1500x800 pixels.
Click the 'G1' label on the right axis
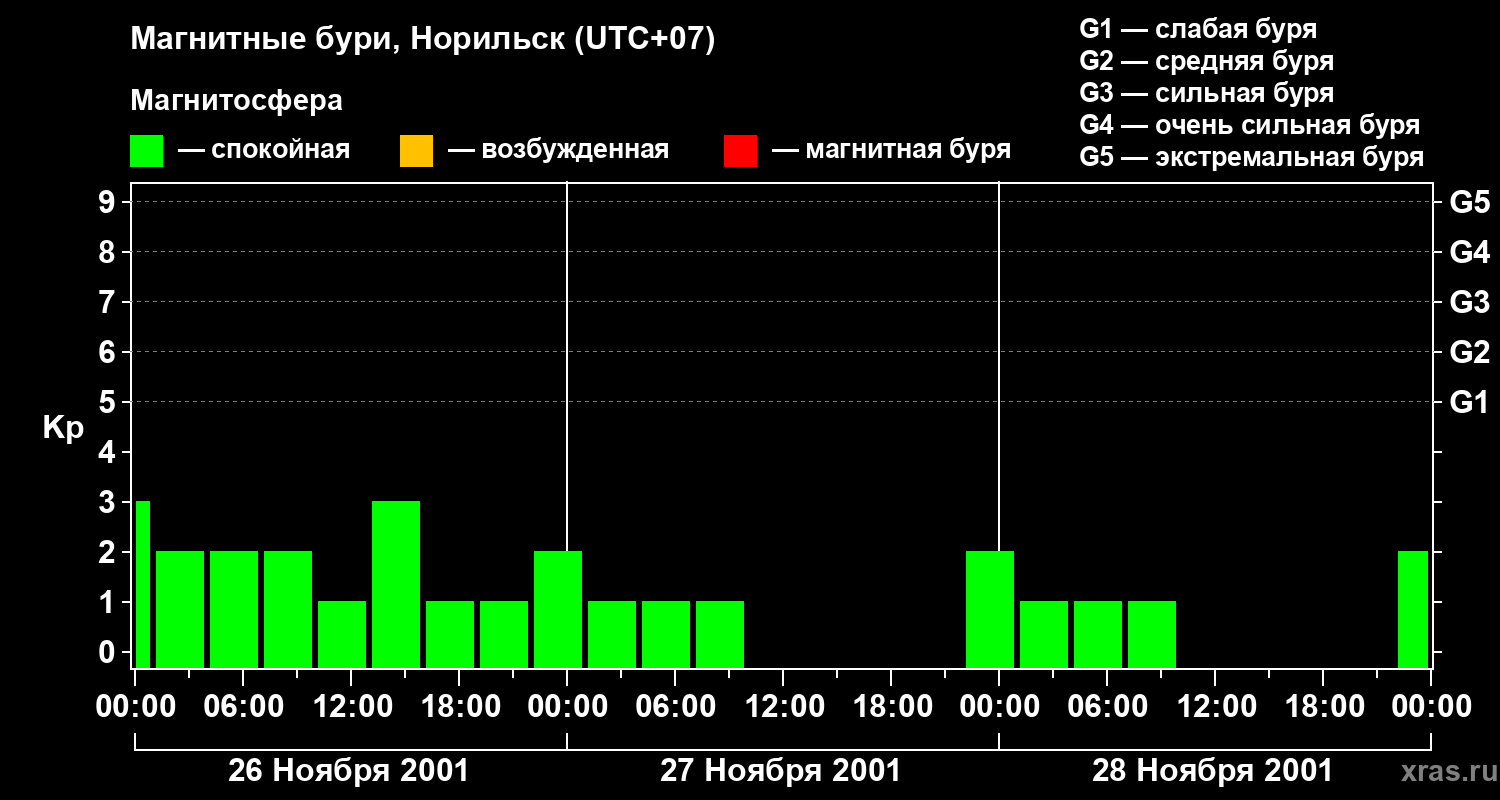click(x=1469, y=402)
